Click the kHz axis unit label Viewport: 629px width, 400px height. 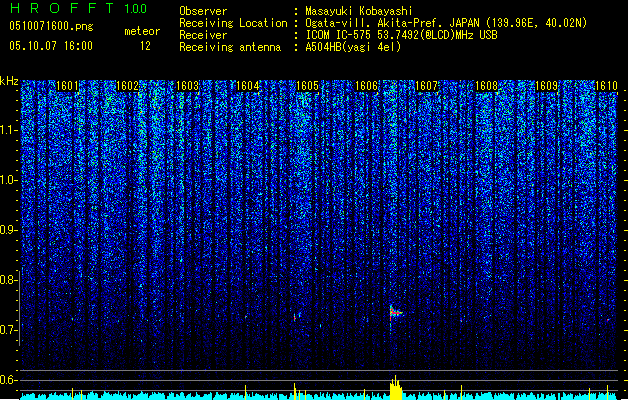coord(9,81)
